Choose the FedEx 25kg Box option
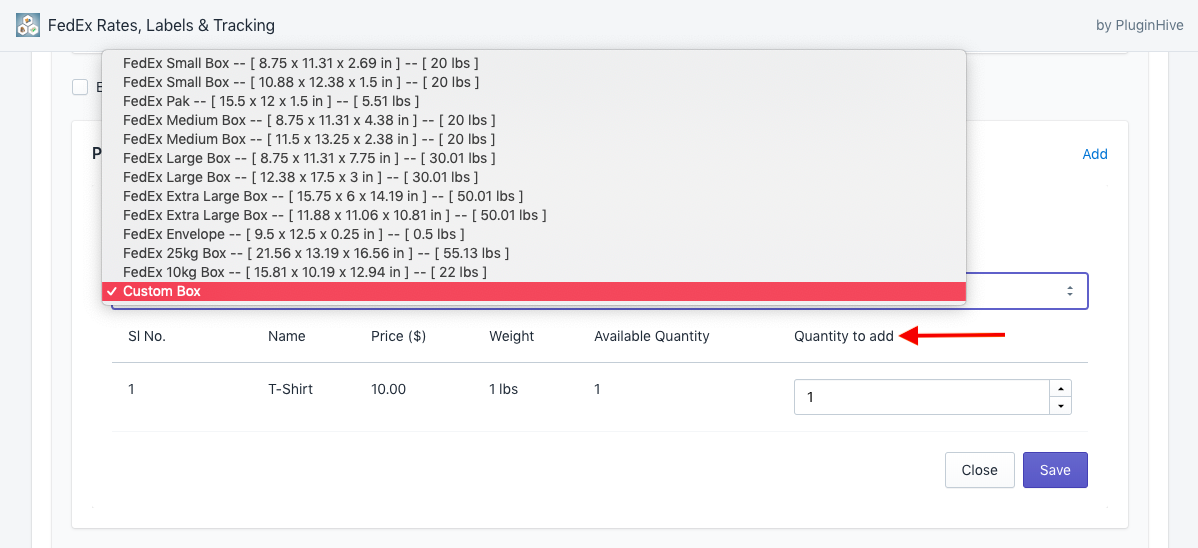 click(x=534, y=253)
